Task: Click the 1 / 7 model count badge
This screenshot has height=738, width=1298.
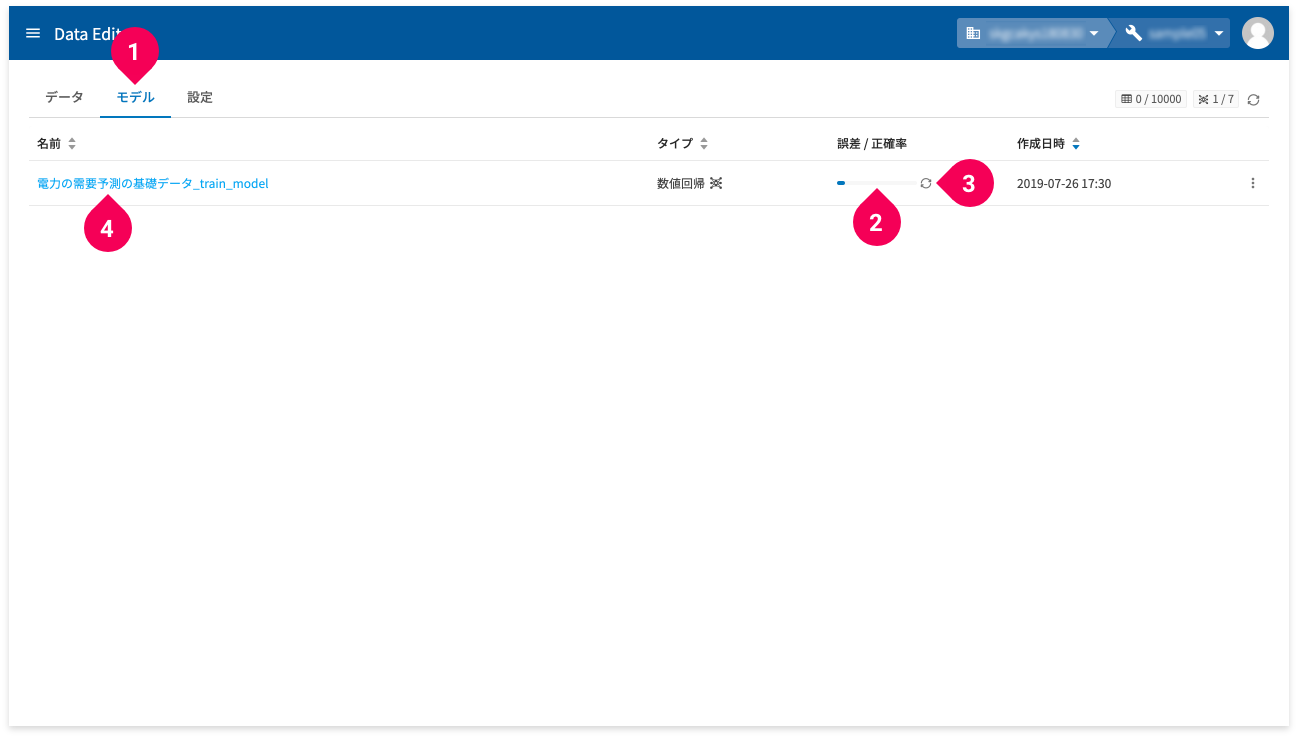Action: (x=1216, y=99)
